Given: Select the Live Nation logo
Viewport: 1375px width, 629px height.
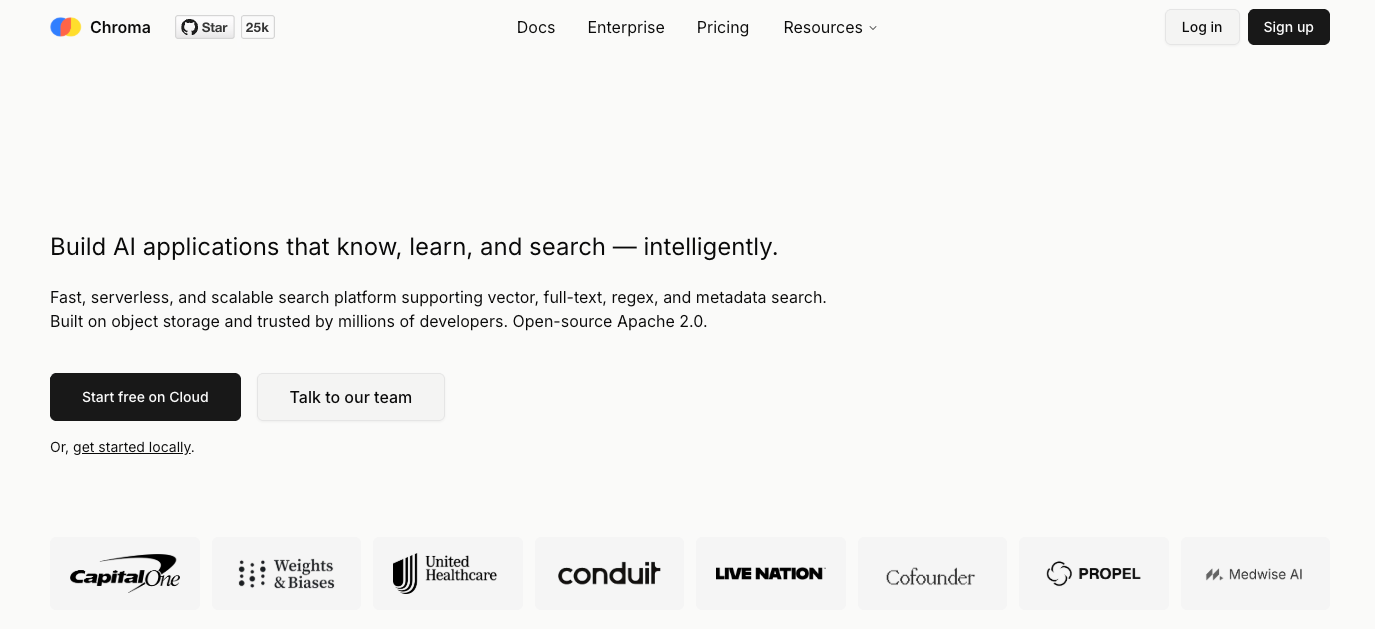Looking at the screenshot, I should click(x=770, y=574).
